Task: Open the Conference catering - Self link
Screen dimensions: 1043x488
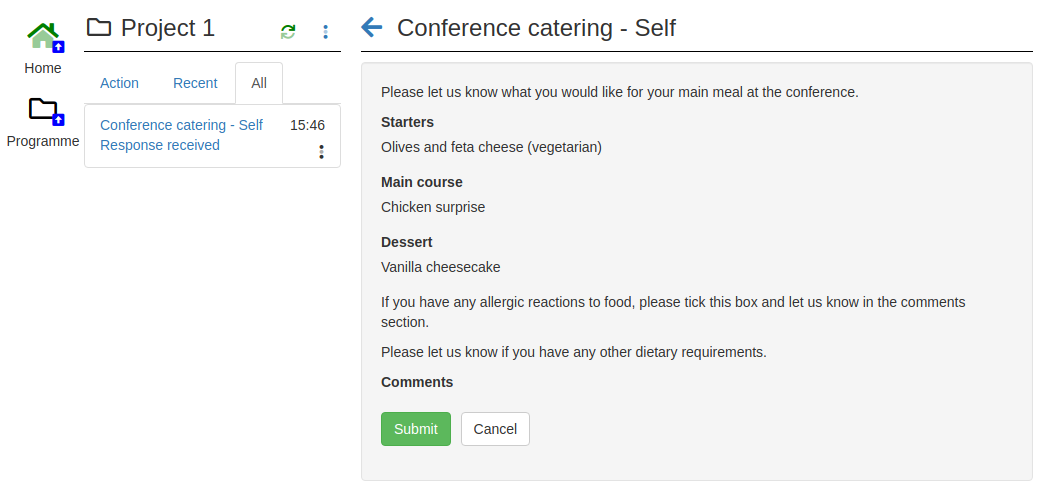Action: point(182,125)
